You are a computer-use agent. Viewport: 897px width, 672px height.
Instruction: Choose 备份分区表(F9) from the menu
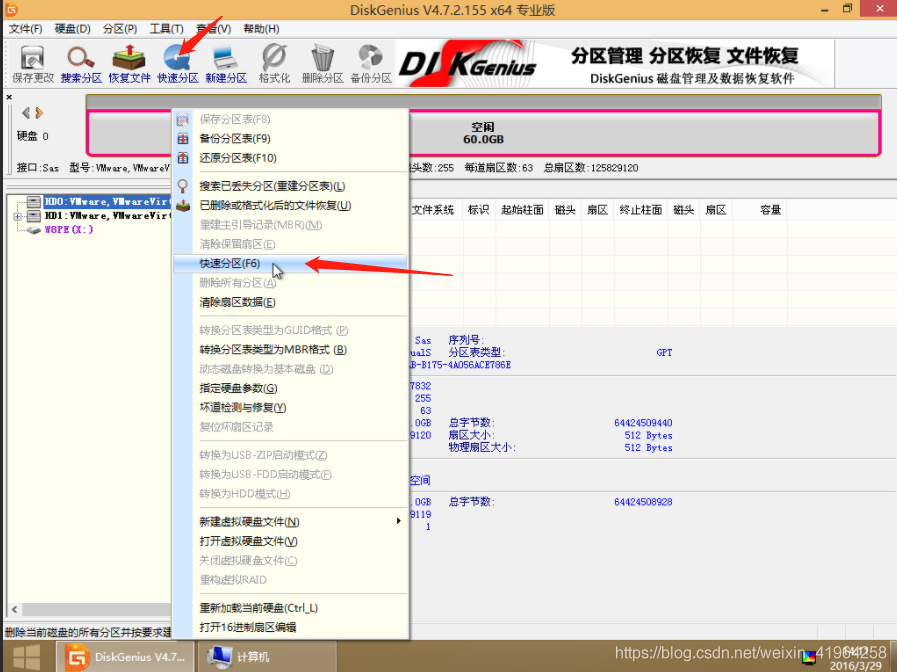coord(235,138)
